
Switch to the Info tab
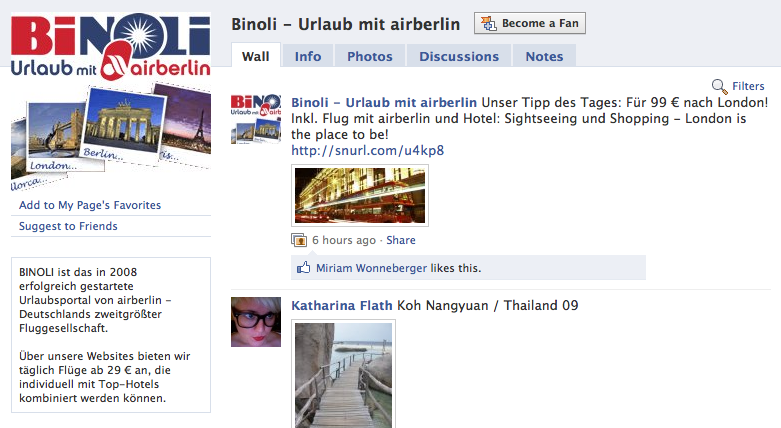[308, 56]
